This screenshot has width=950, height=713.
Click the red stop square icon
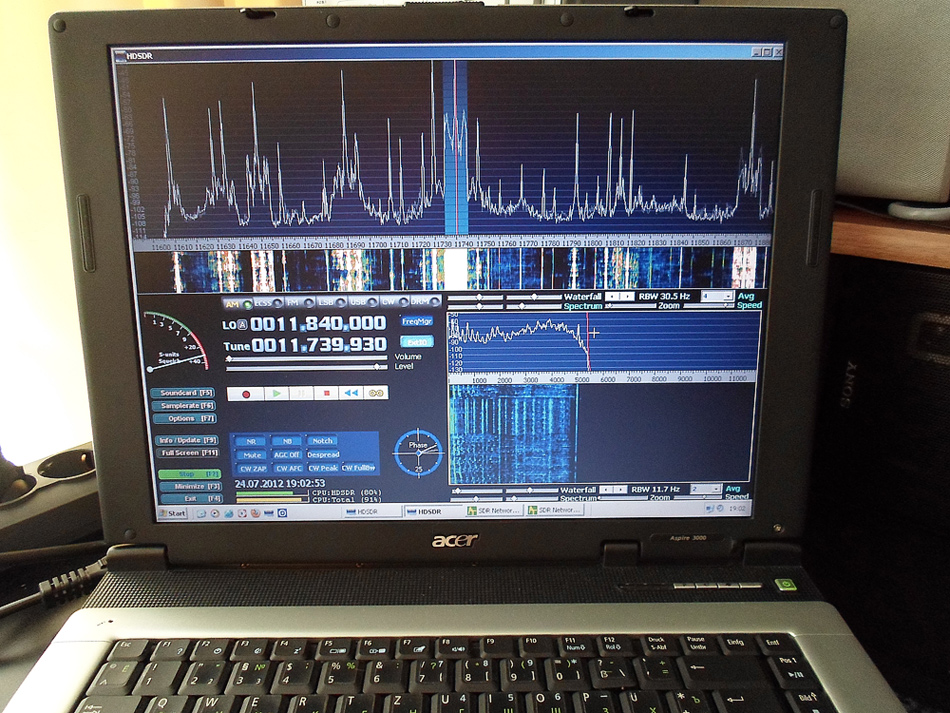[326, 394]
